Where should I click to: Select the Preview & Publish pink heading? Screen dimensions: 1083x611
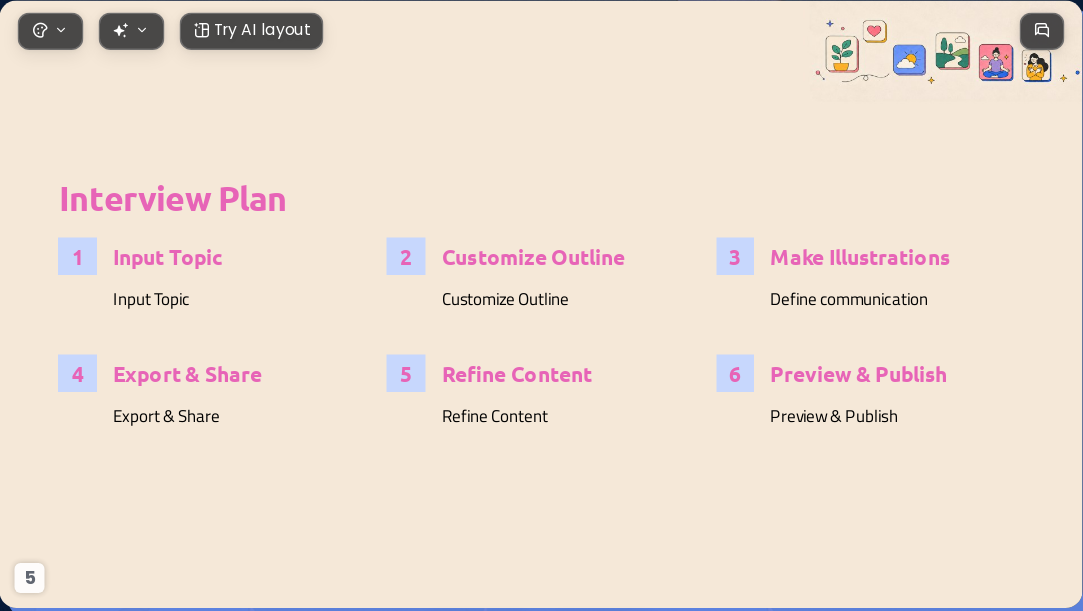tap(859, 374)
